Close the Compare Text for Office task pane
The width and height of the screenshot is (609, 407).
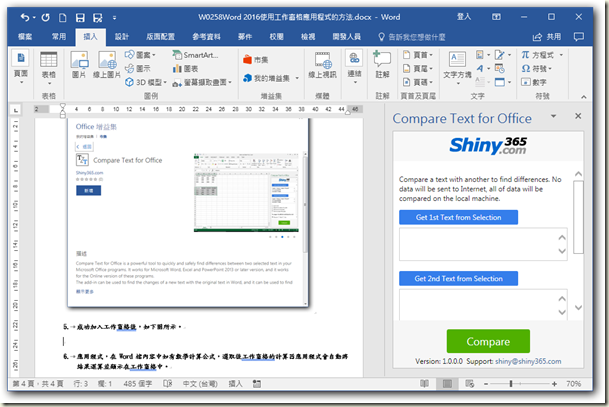click(x=578, y=116)
